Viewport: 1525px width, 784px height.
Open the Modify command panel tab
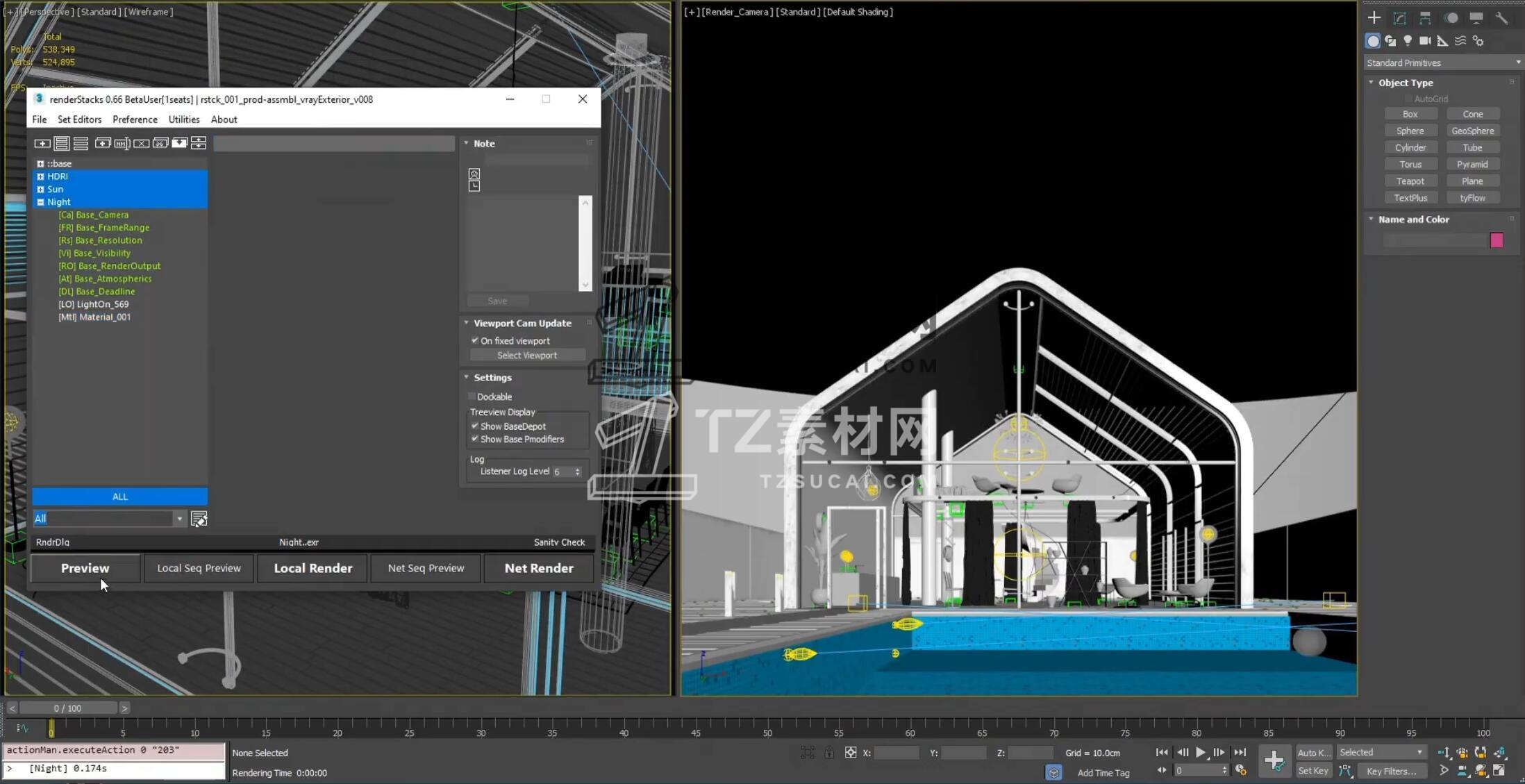coord(1399,18)
